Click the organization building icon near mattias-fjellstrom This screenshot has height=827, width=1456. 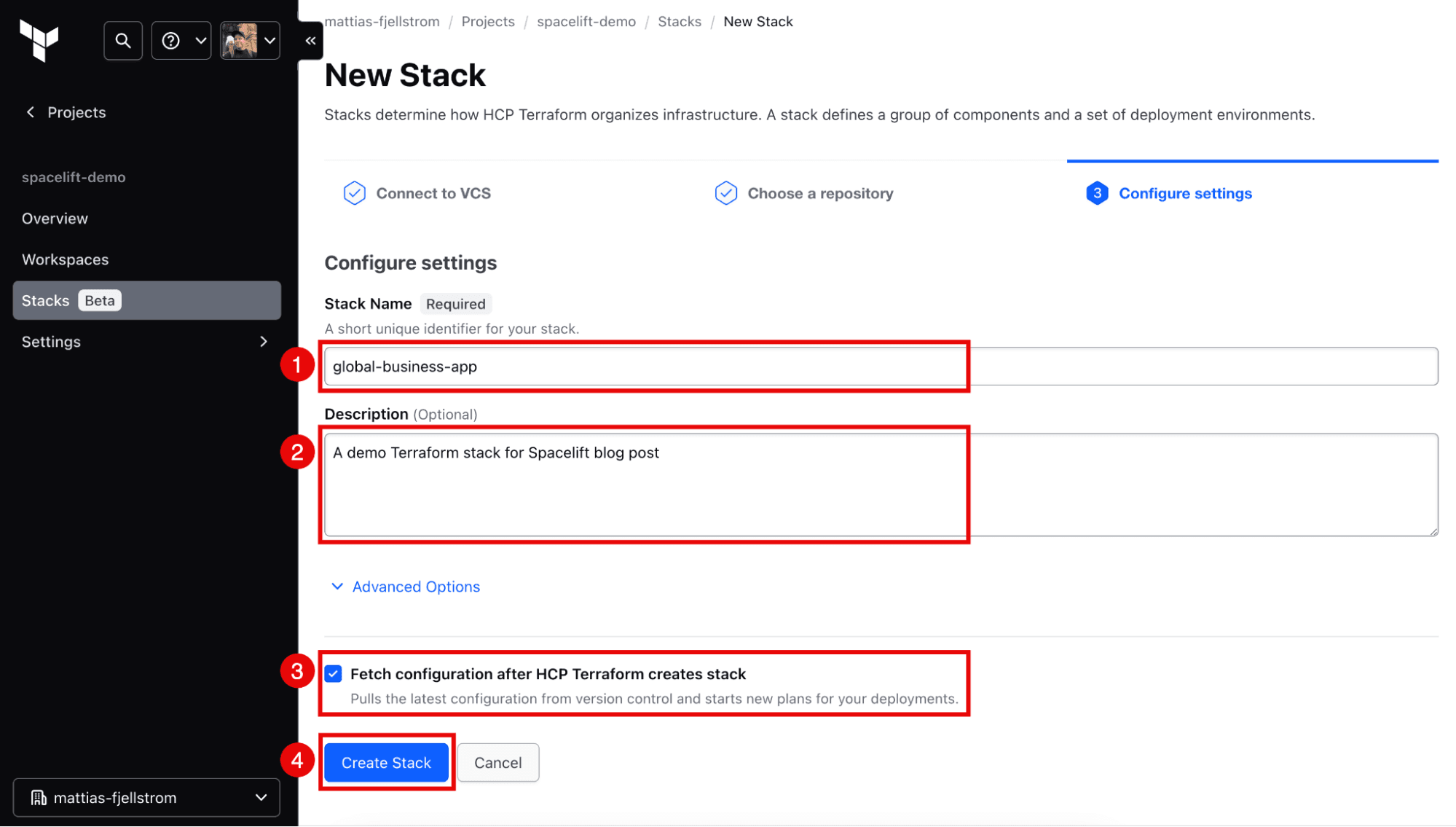39,797
